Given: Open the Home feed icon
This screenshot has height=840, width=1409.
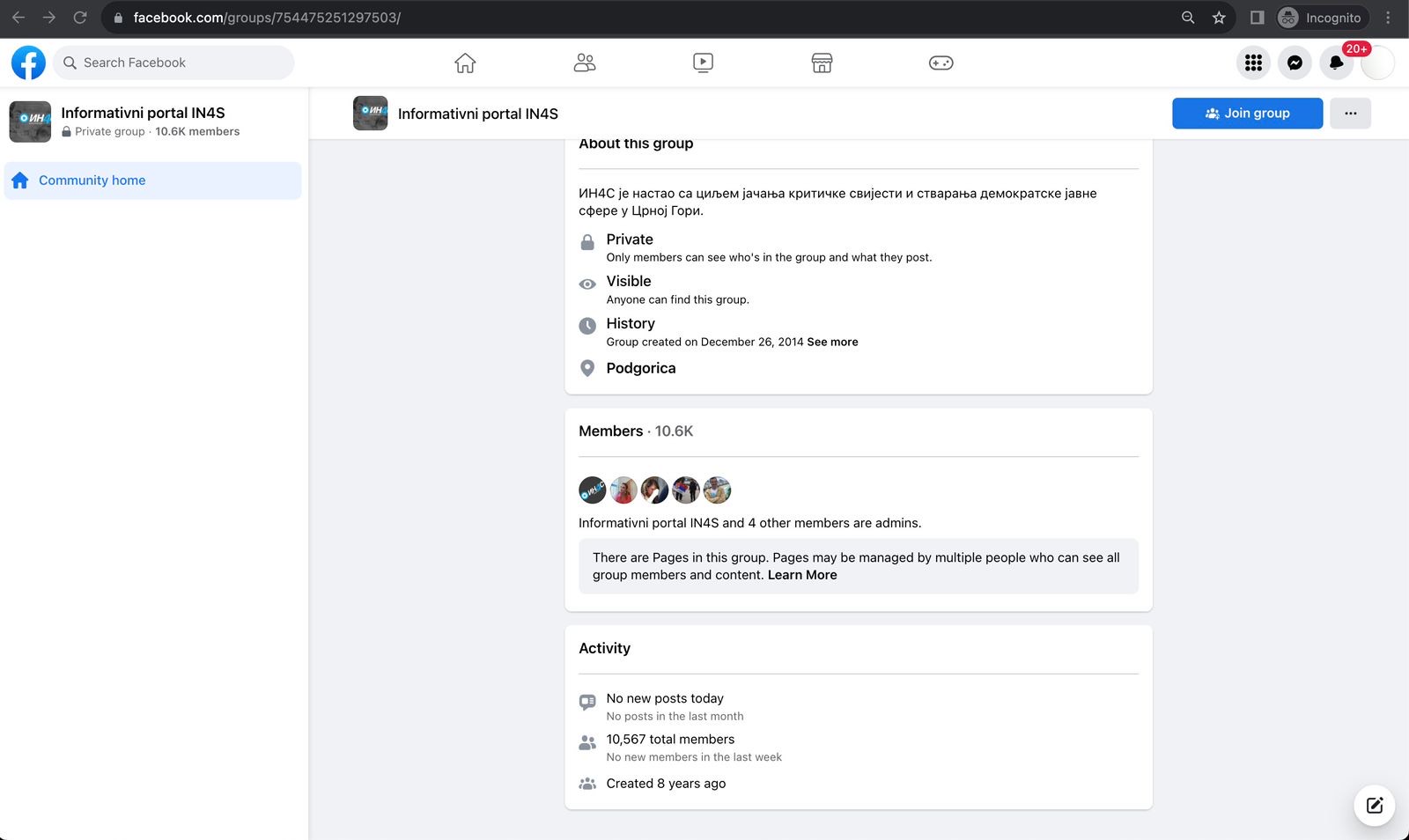Looking at the screenshot, I should tap(465, 63).
